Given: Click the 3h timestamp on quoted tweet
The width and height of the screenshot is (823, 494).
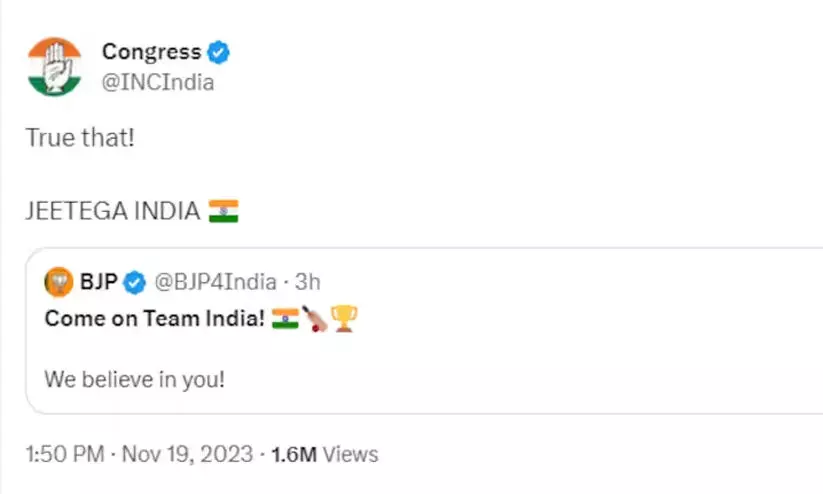Looking at the screenshot, I should tap(307, 283).
